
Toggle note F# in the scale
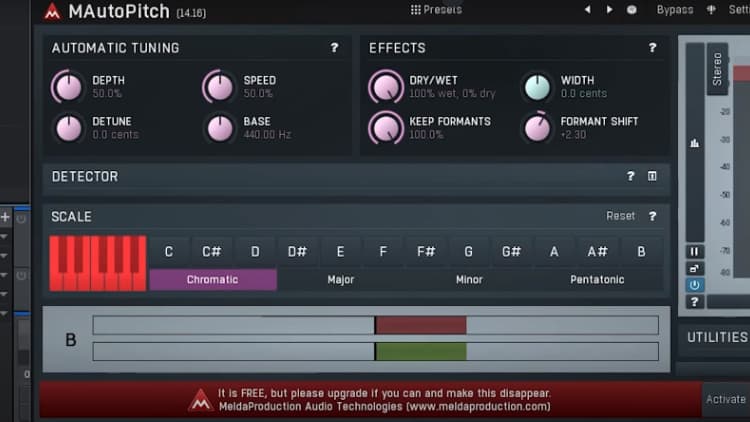coord(426,252)
